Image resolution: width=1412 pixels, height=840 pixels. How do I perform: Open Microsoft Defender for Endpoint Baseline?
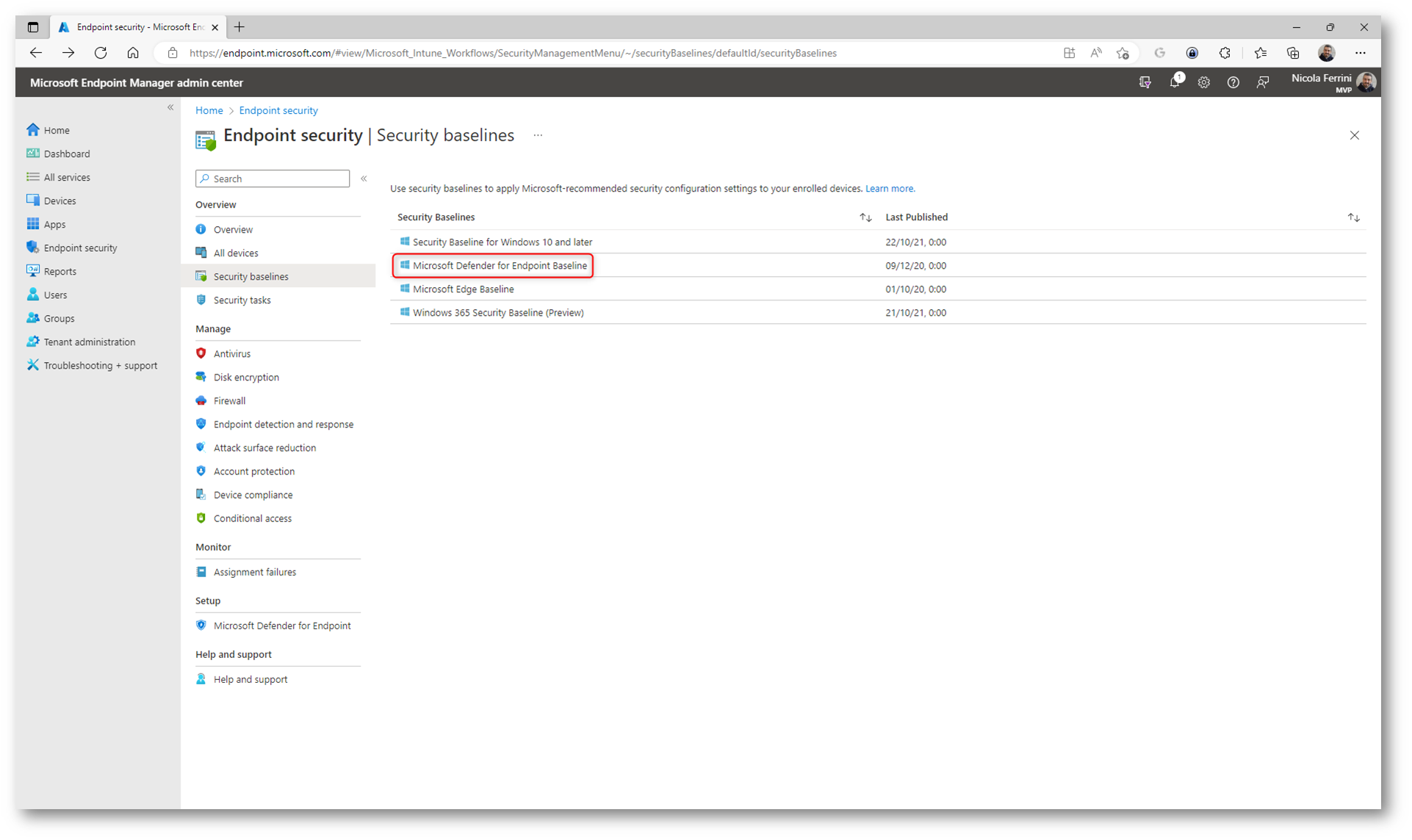pyautogui.click(x=500, y=265)
